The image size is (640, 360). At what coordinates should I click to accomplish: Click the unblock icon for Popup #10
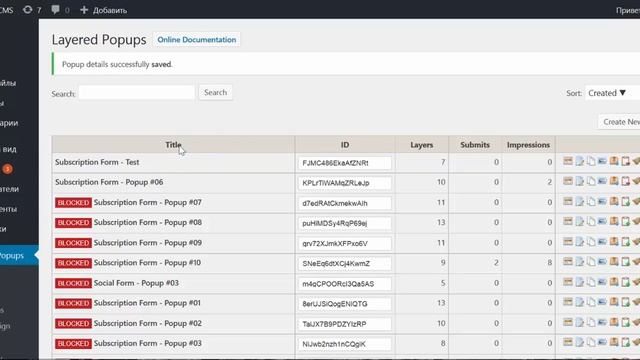(x=625, y=262)
